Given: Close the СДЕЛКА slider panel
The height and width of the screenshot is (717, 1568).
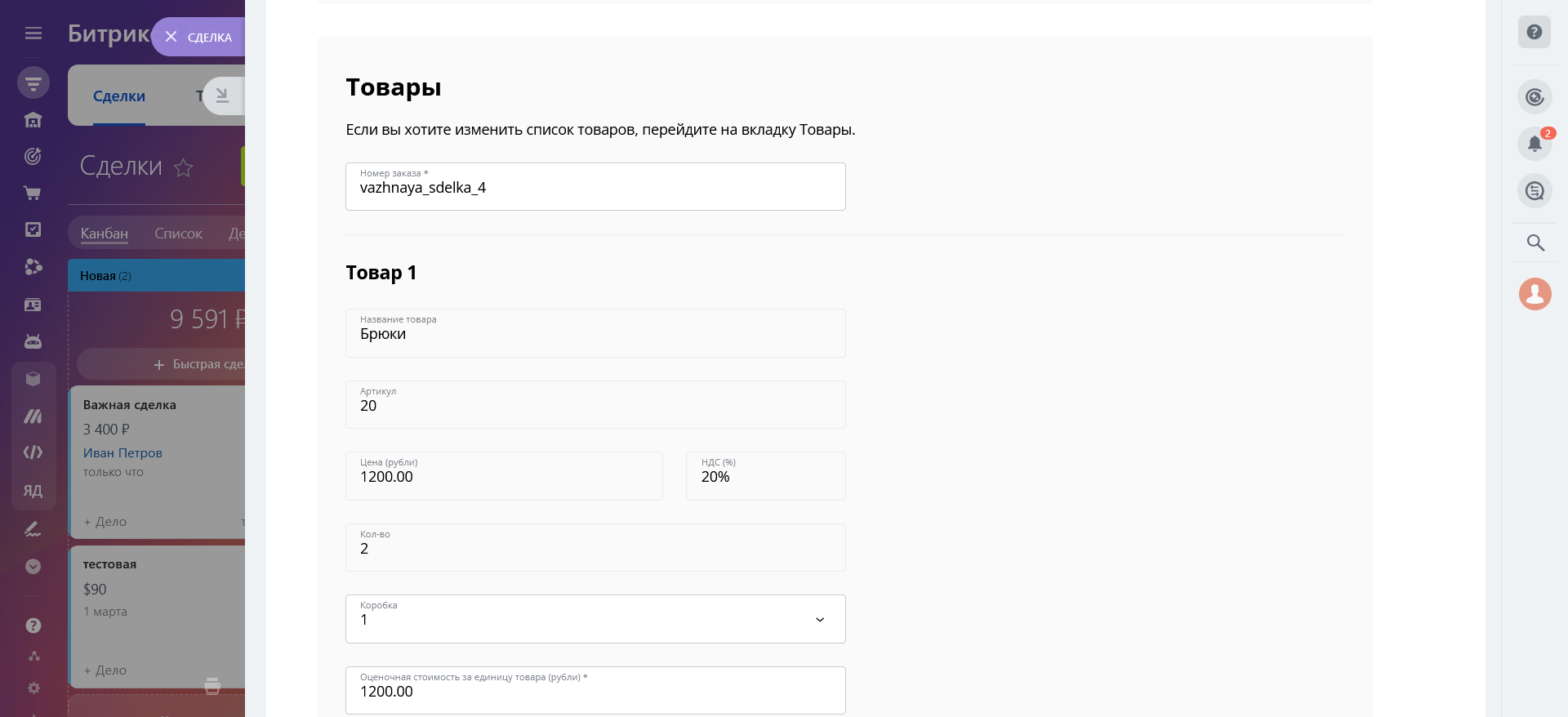Looking at the screenshot, I should [x=171, y=37].
